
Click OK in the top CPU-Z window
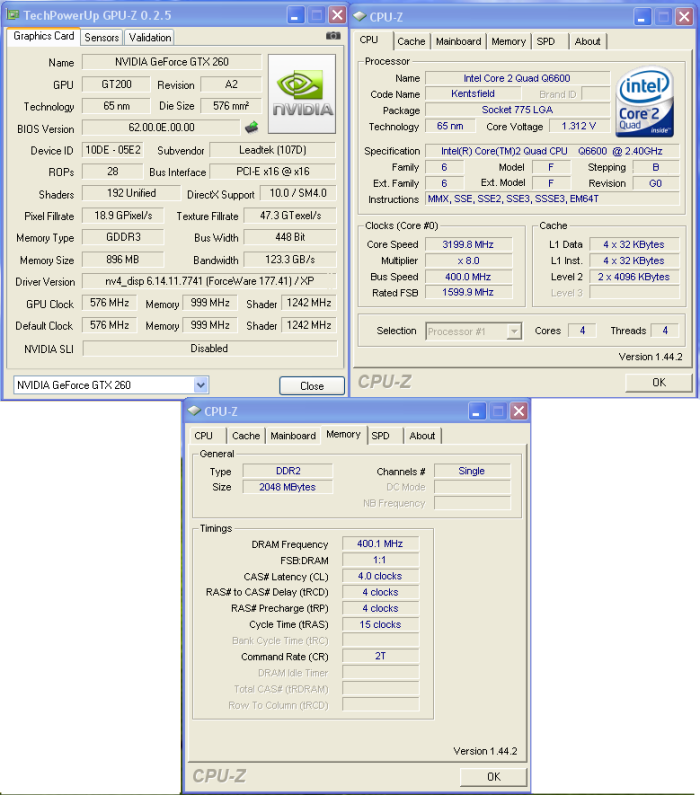click(659, 383)
